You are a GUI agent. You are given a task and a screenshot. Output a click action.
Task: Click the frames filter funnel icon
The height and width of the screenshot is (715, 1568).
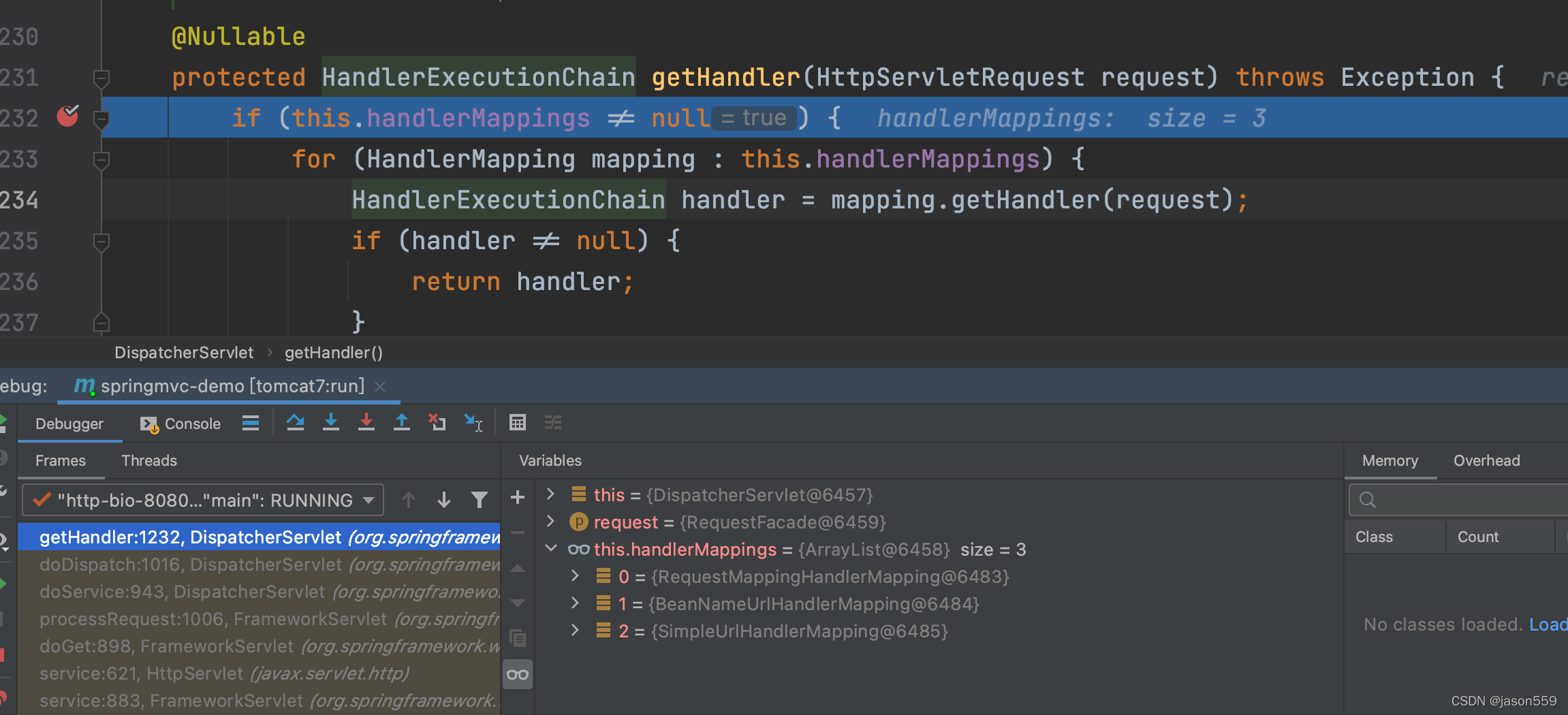point(480,500)
